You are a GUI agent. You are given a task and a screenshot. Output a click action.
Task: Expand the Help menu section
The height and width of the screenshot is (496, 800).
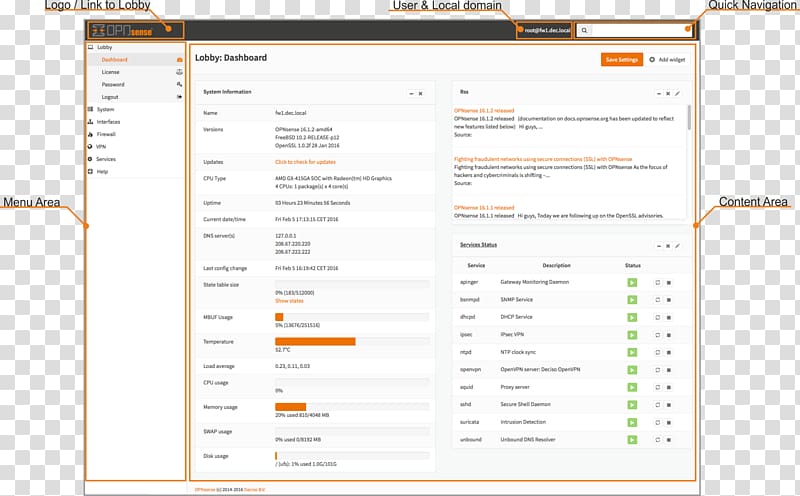tap(102, 171)
